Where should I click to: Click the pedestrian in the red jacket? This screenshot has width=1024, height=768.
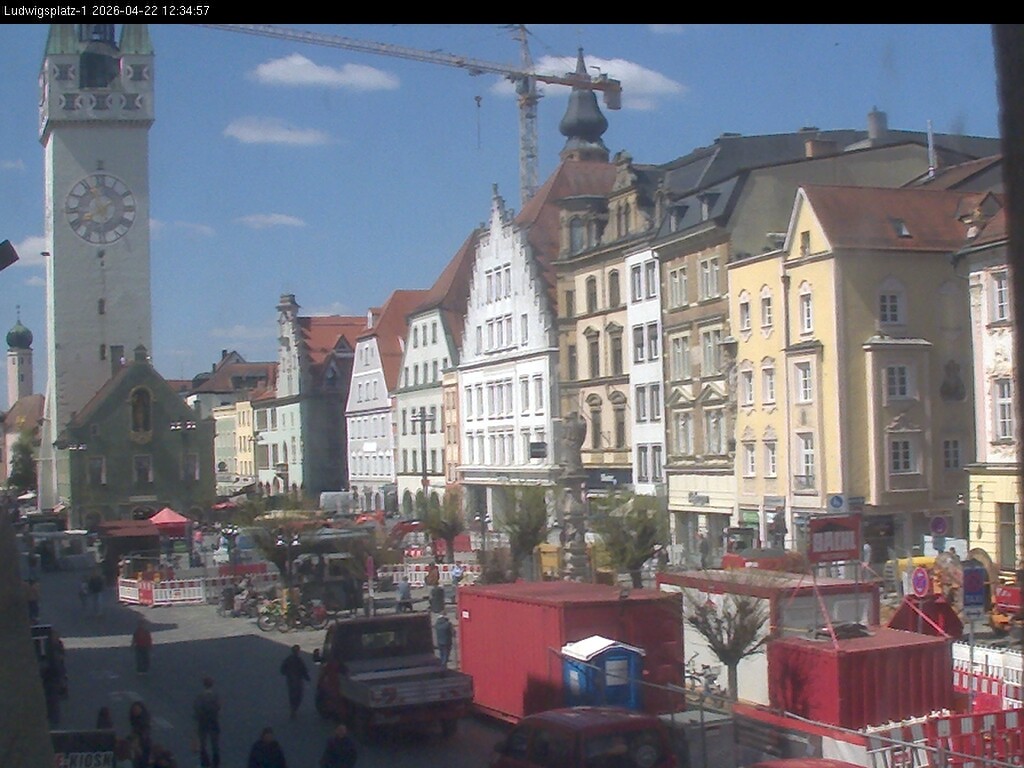[141, 637]
